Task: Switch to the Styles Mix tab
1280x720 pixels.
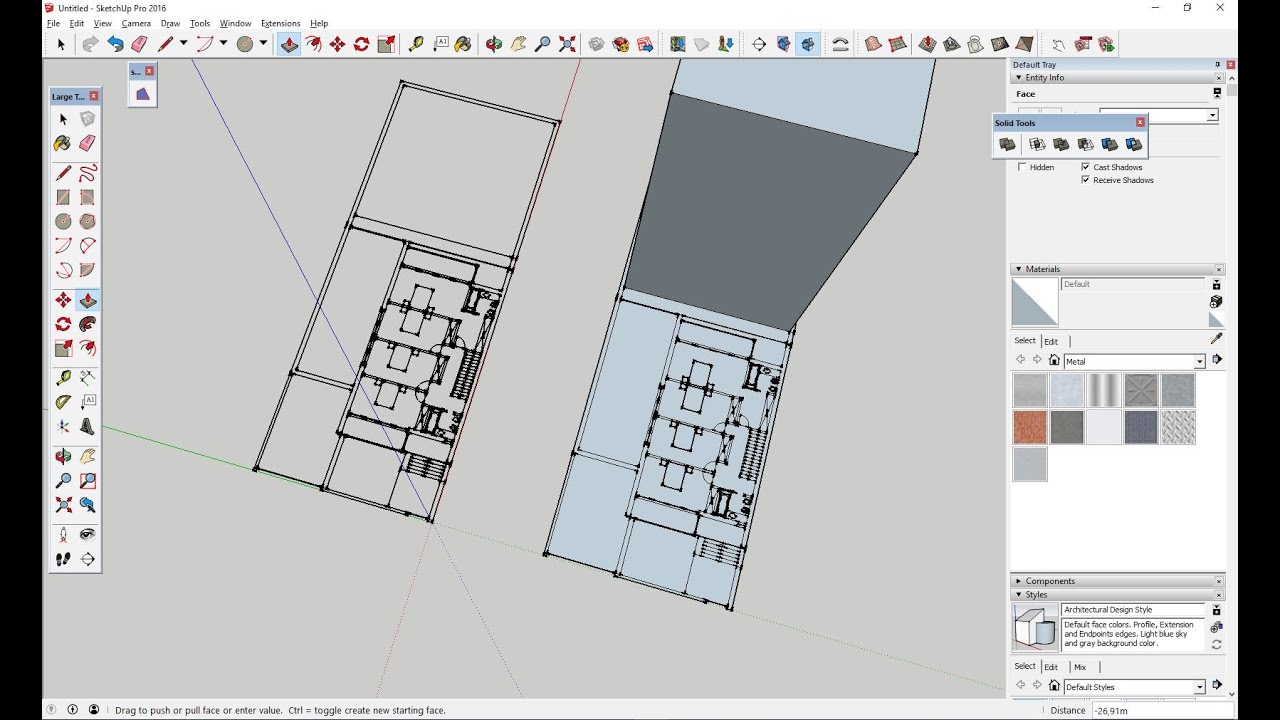Action: coord(1080,667)
